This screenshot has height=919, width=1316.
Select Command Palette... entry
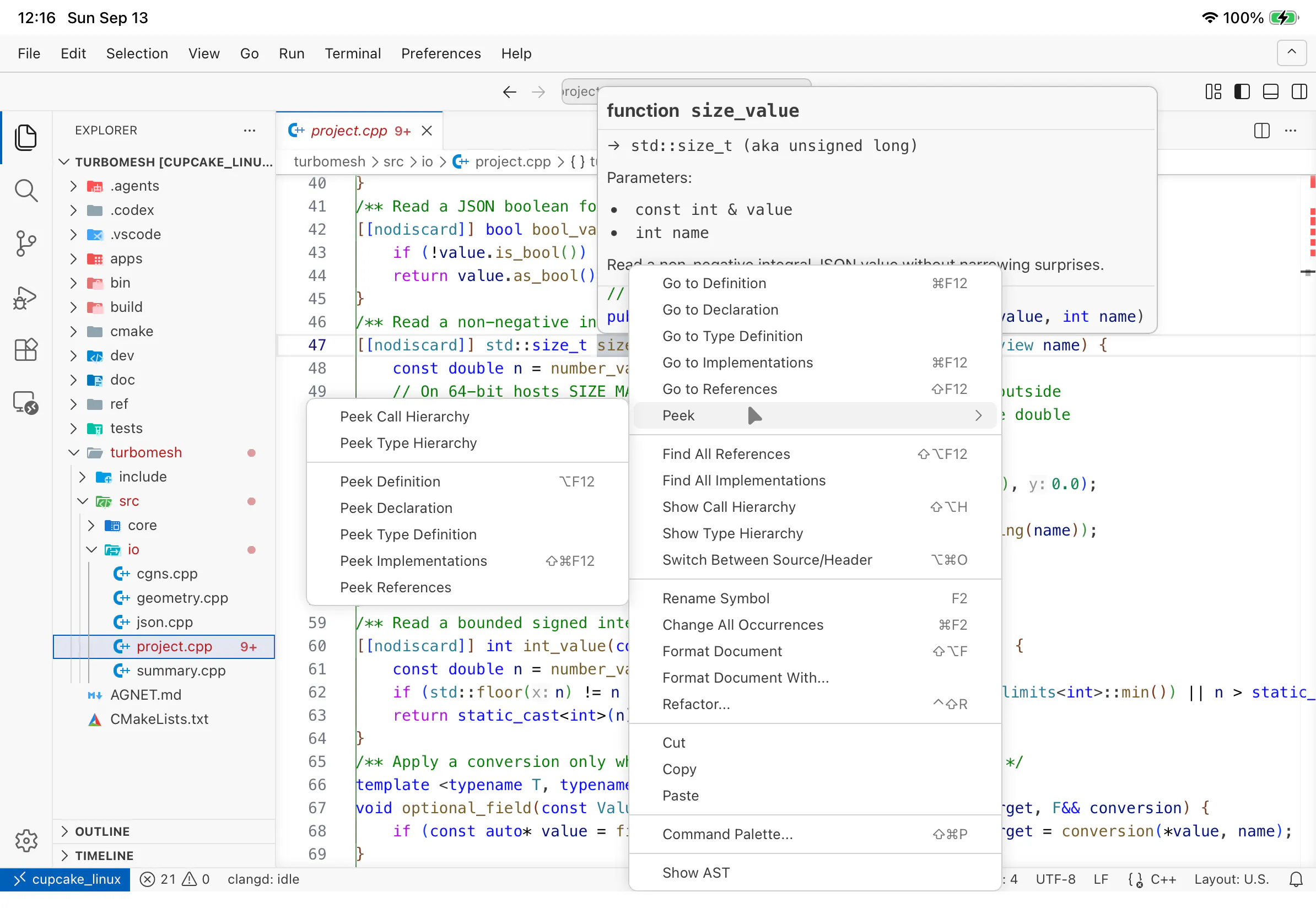tap(815, 835)
